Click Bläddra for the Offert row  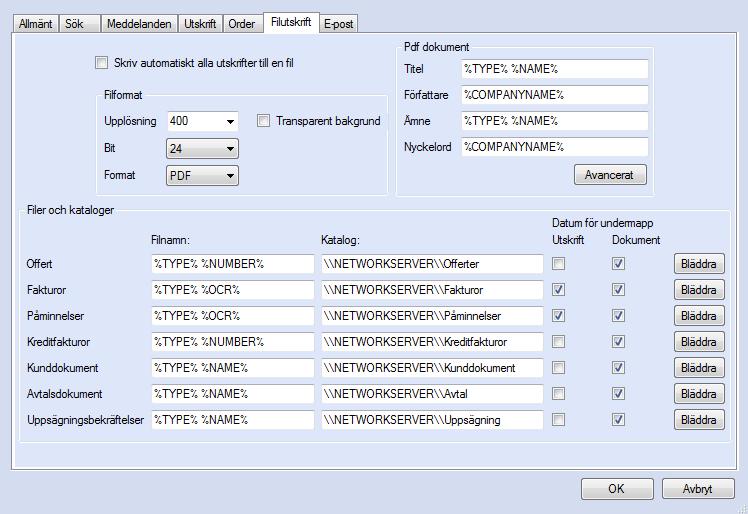click(x=699, y=263)
